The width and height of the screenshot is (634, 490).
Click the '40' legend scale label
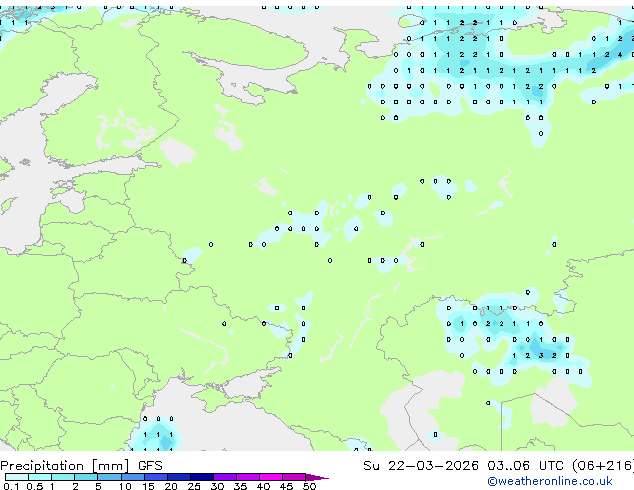263,486
